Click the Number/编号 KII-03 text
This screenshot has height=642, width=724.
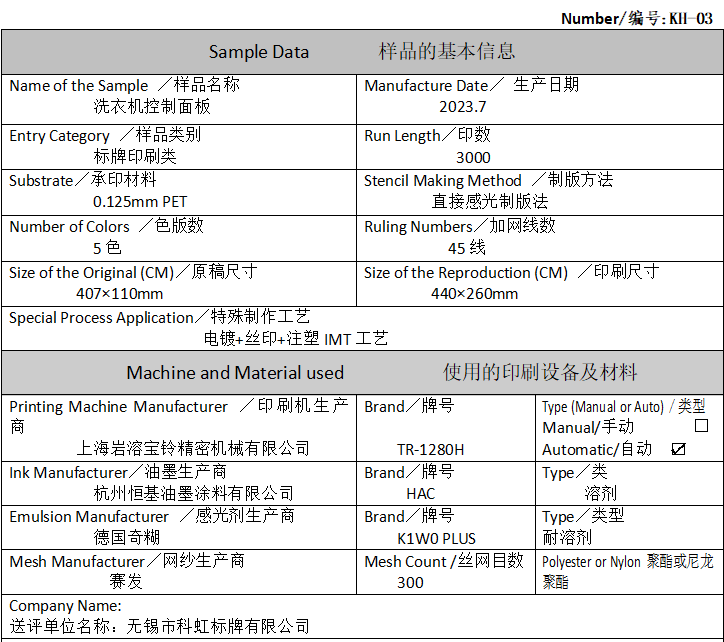coord(637,18)
